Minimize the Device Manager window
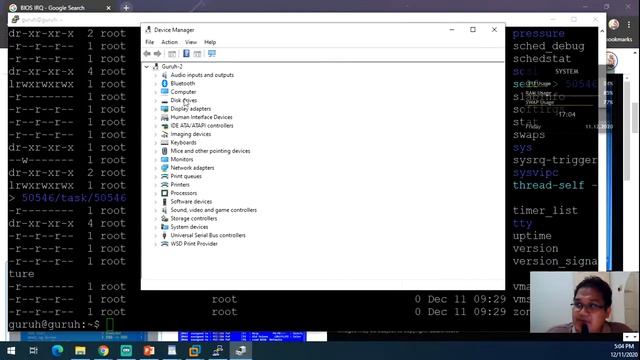This screenshot has width=640, height=360. (x=452, y=29)
